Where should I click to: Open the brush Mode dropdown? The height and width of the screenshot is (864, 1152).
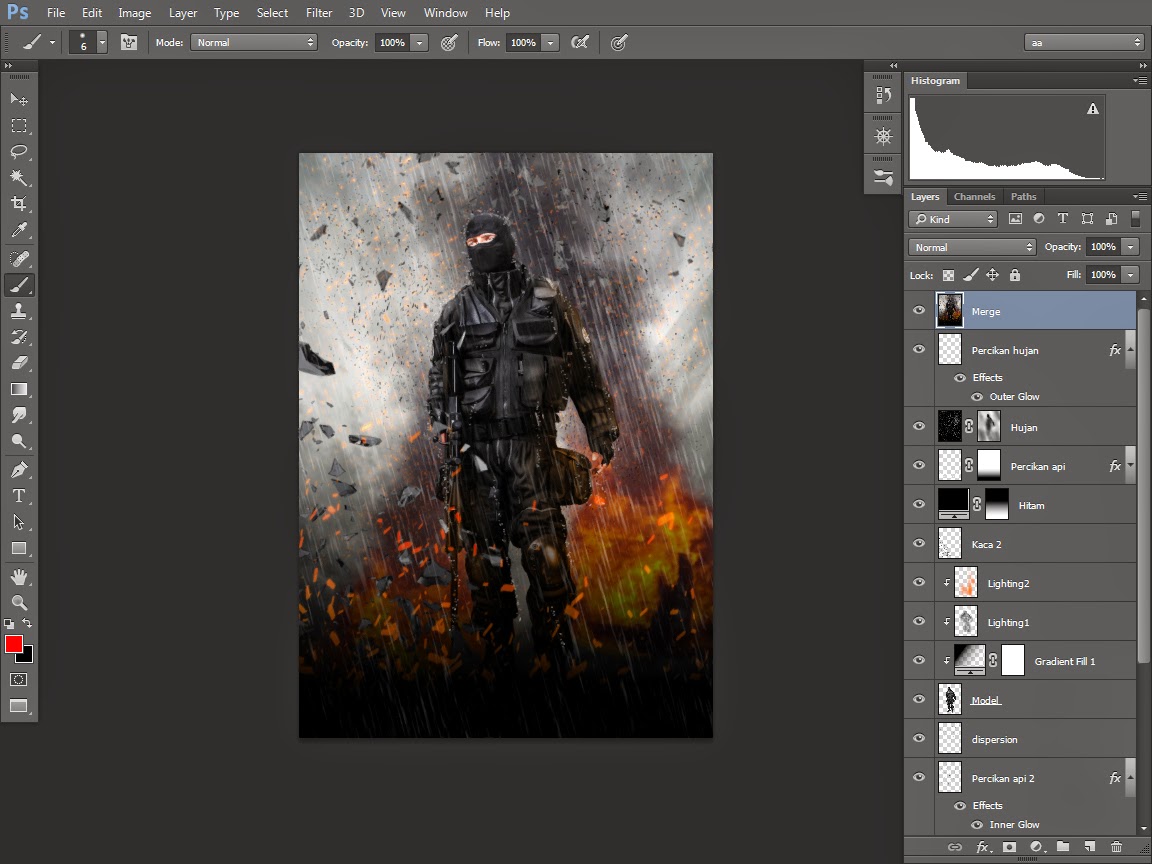[x=255, y=42]
